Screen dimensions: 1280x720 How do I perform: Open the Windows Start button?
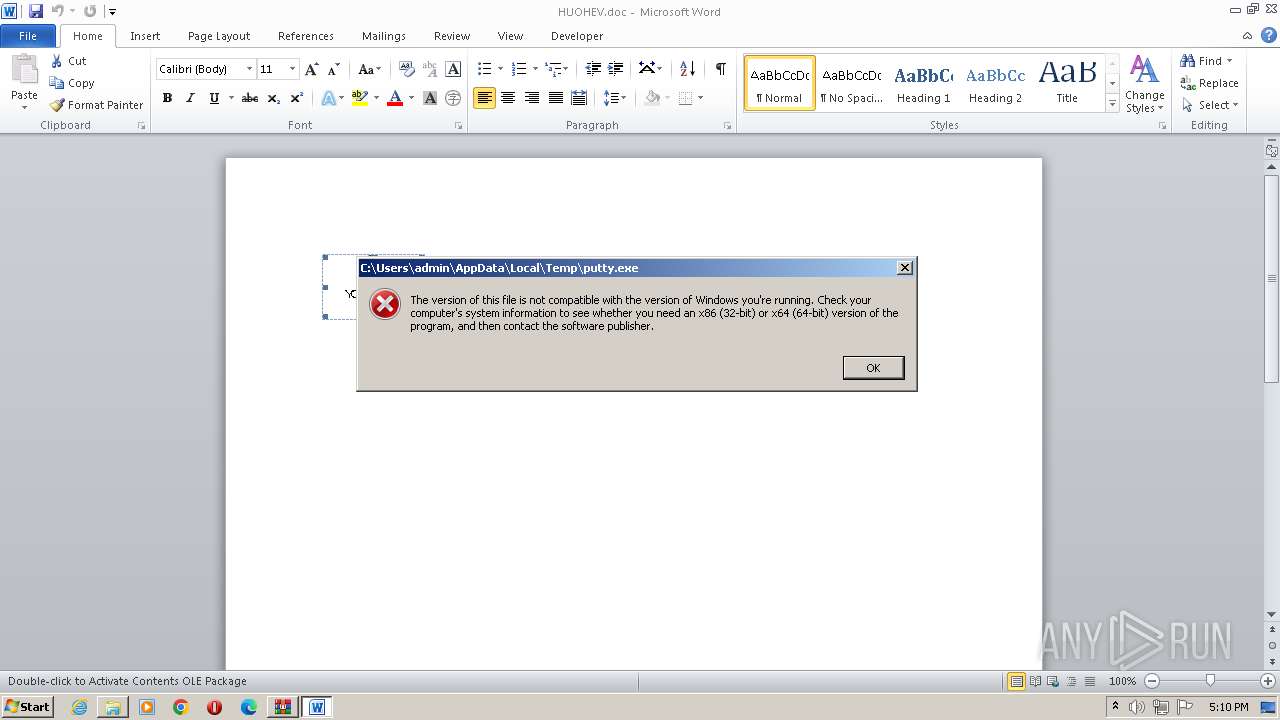coord(28,707)
